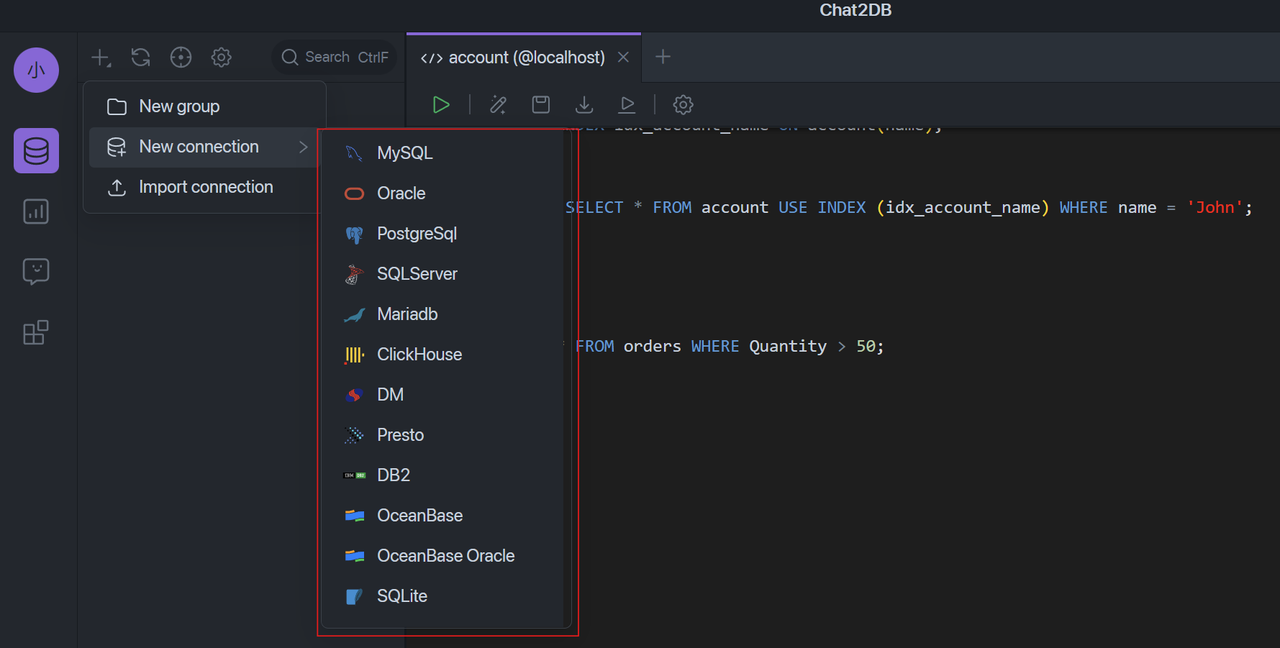Viewport: 1280px width, 648px height.
Task: Run the SQL with the green play icon
Action: click(x=441, y=105)
